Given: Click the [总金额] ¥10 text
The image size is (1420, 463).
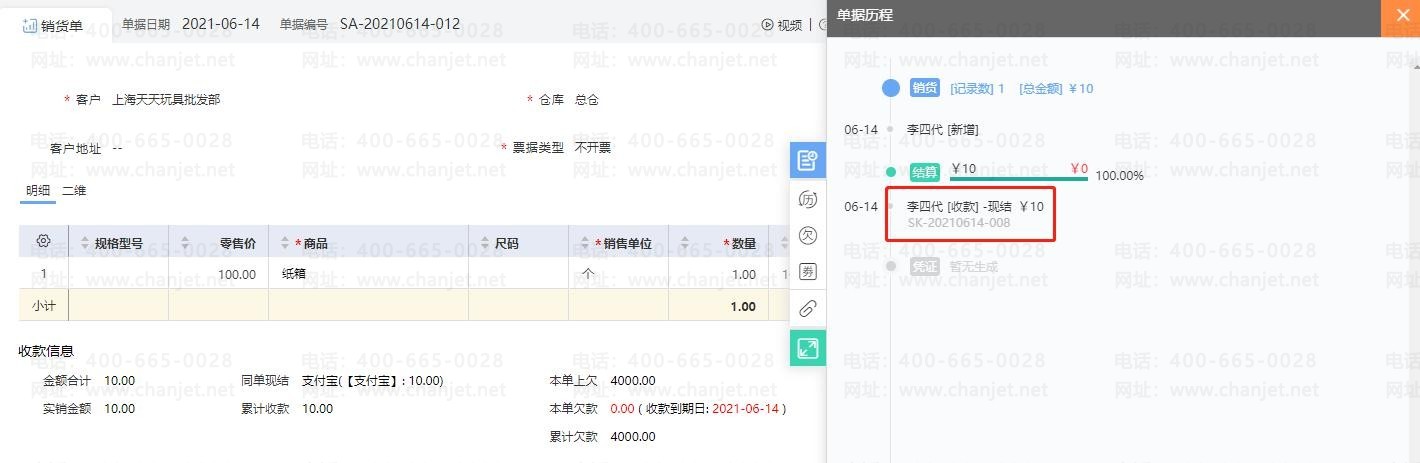Looking at the screenshot, I should point(1056,88).
